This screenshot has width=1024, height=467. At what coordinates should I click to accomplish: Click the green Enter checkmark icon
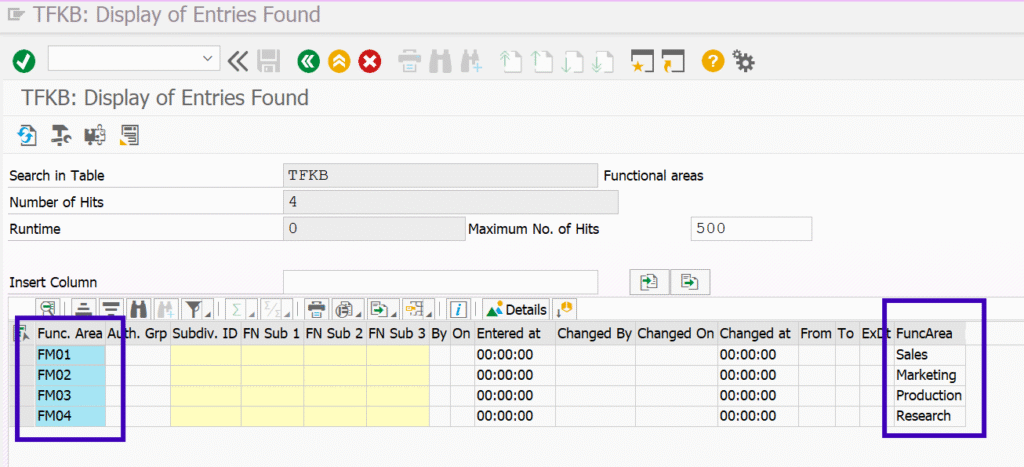[24, 62]
